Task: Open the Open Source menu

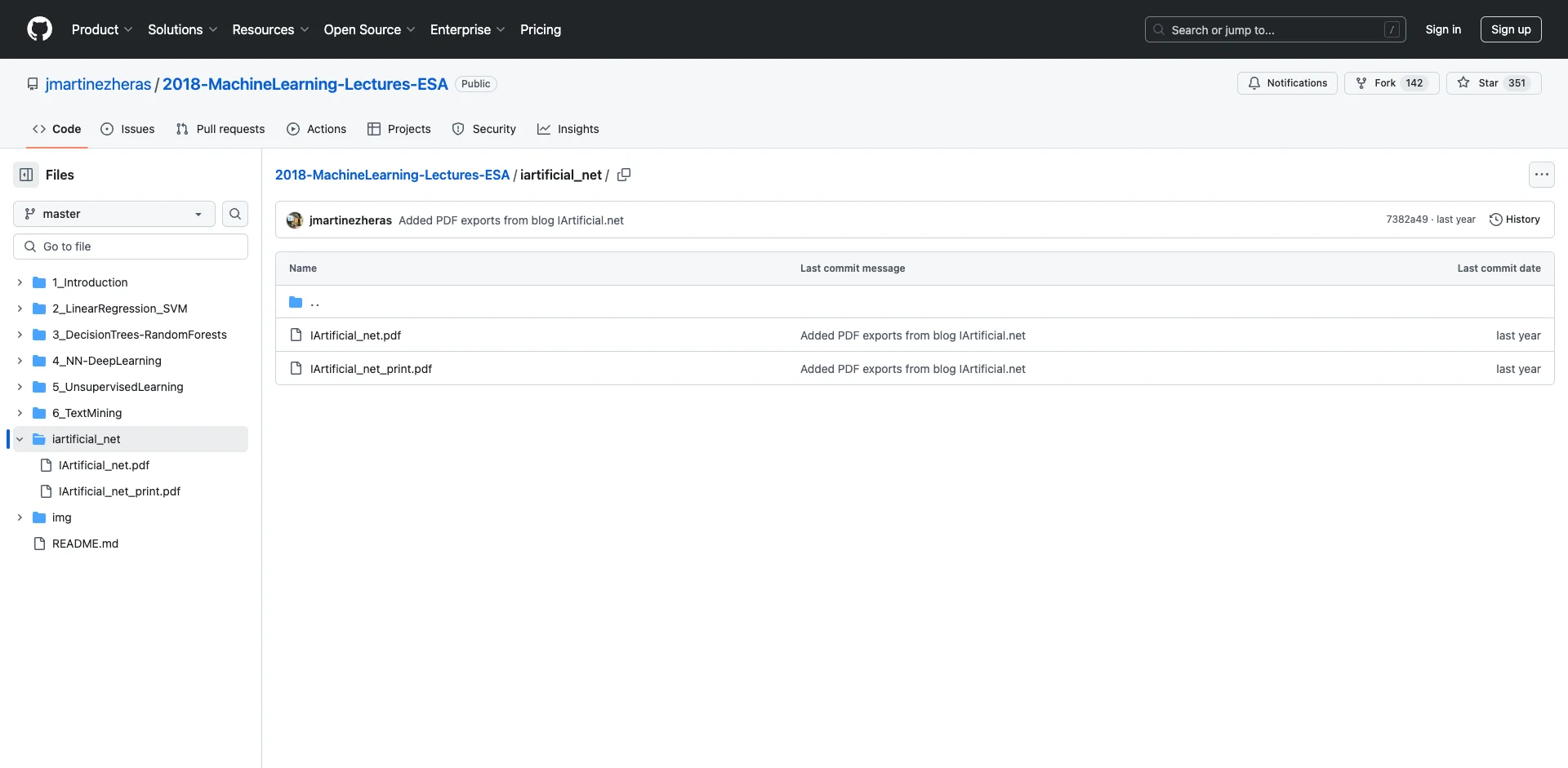Action: tap(369, 29)
